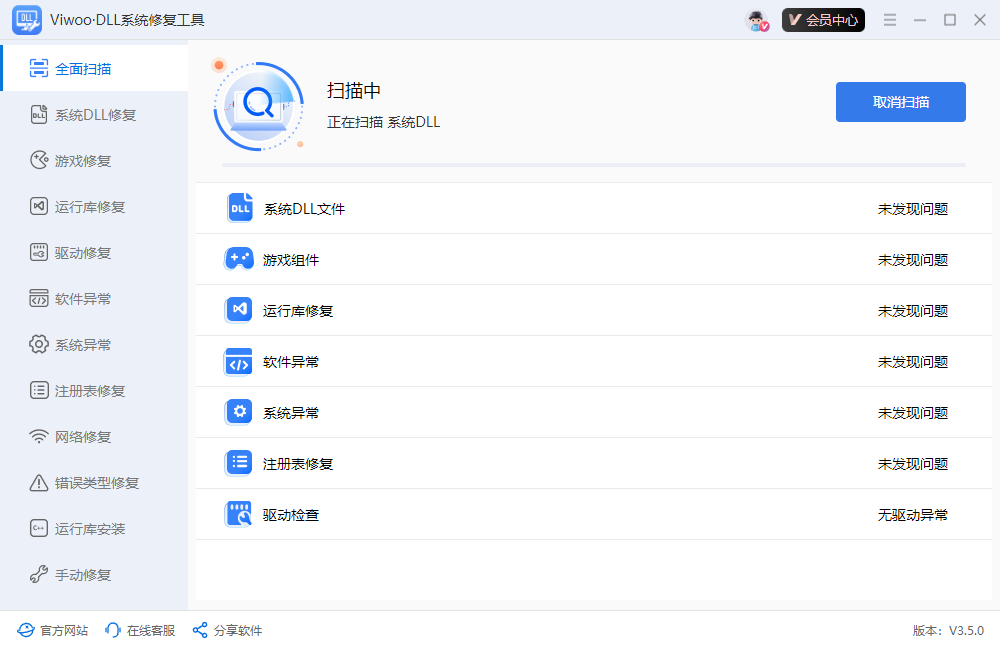Open the hamburger menu in title bar
The width and height of the screenshot is (1000, 650).
(x=889, y=19)
